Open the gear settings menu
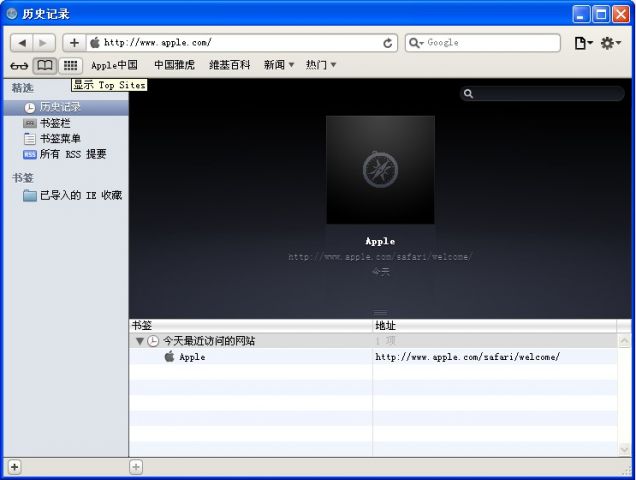Image resolution: width=636 pixels, height=480 pixels. tap(610, 43)
